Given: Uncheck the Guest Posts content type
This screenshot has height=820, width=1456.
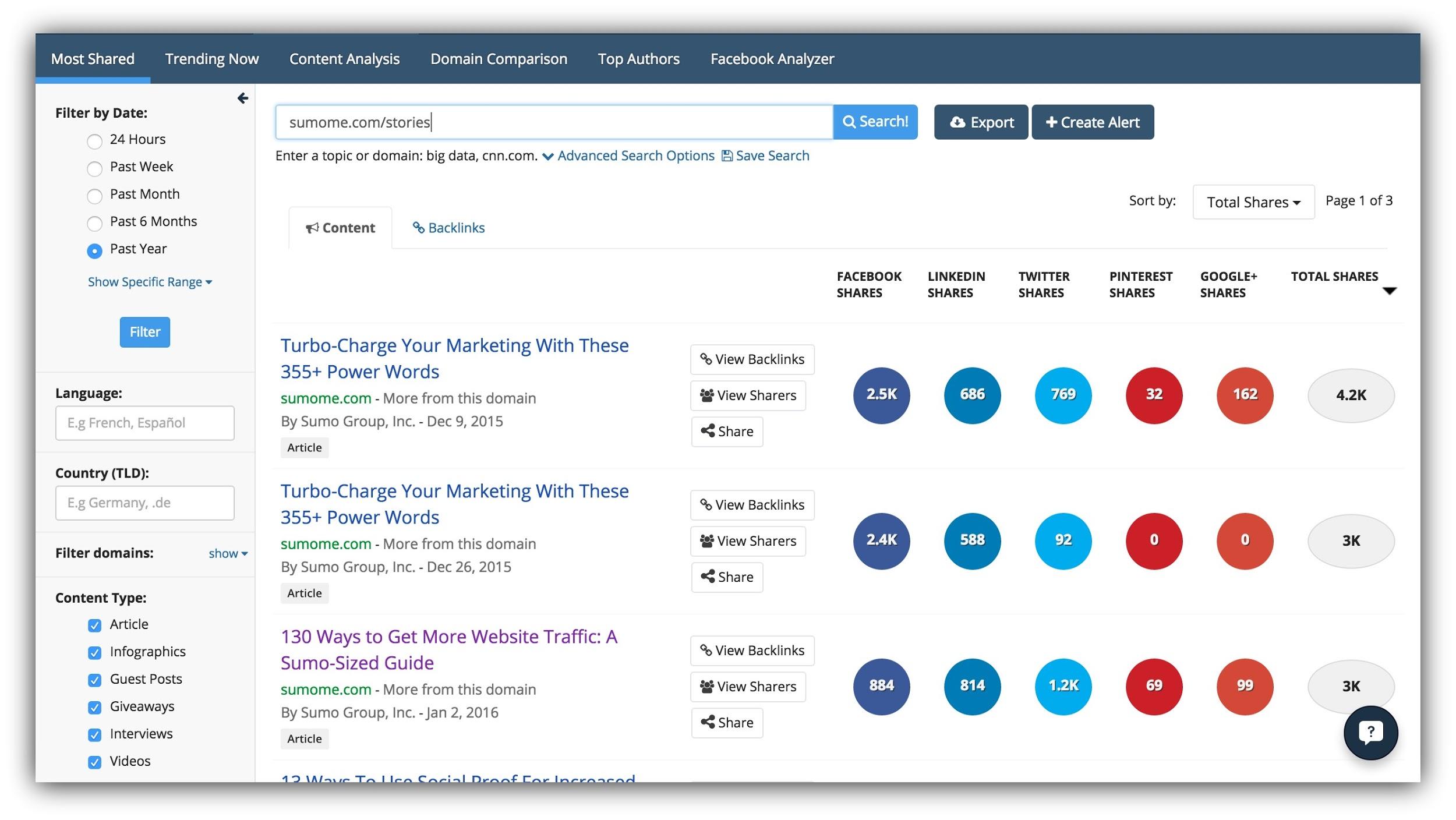Looking at the screenshot, I should [94, 680].
